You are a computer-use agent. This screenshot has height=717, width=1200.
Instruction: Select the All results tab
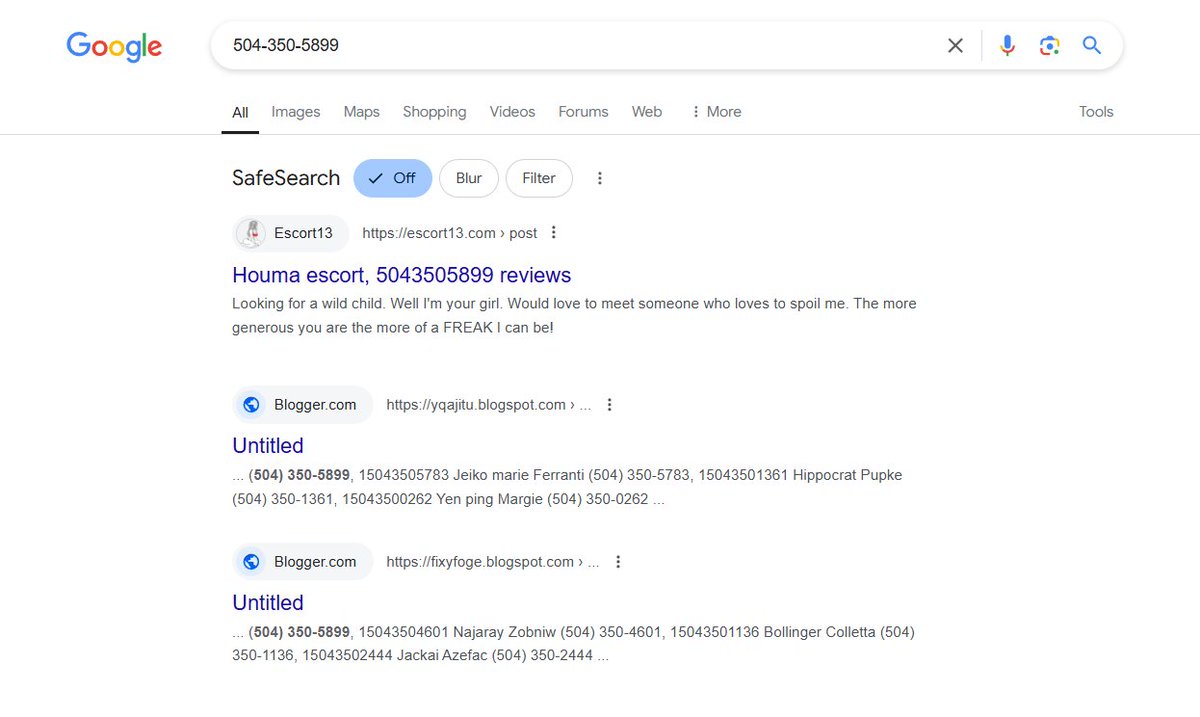pyautogui.click(x=240, y=112)
